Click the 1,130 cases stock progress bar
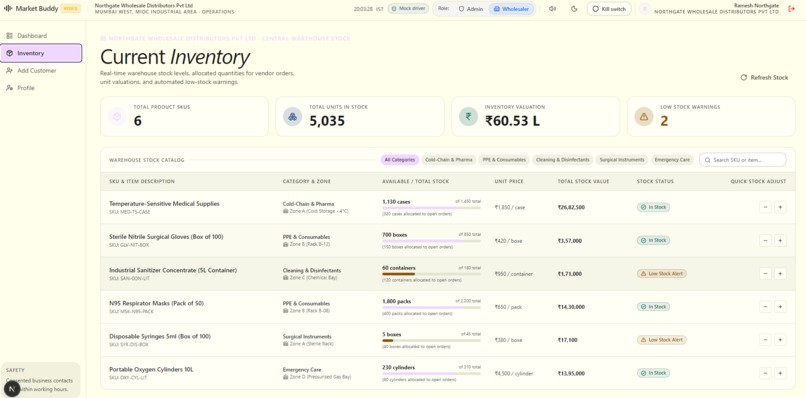 point(431,208)
